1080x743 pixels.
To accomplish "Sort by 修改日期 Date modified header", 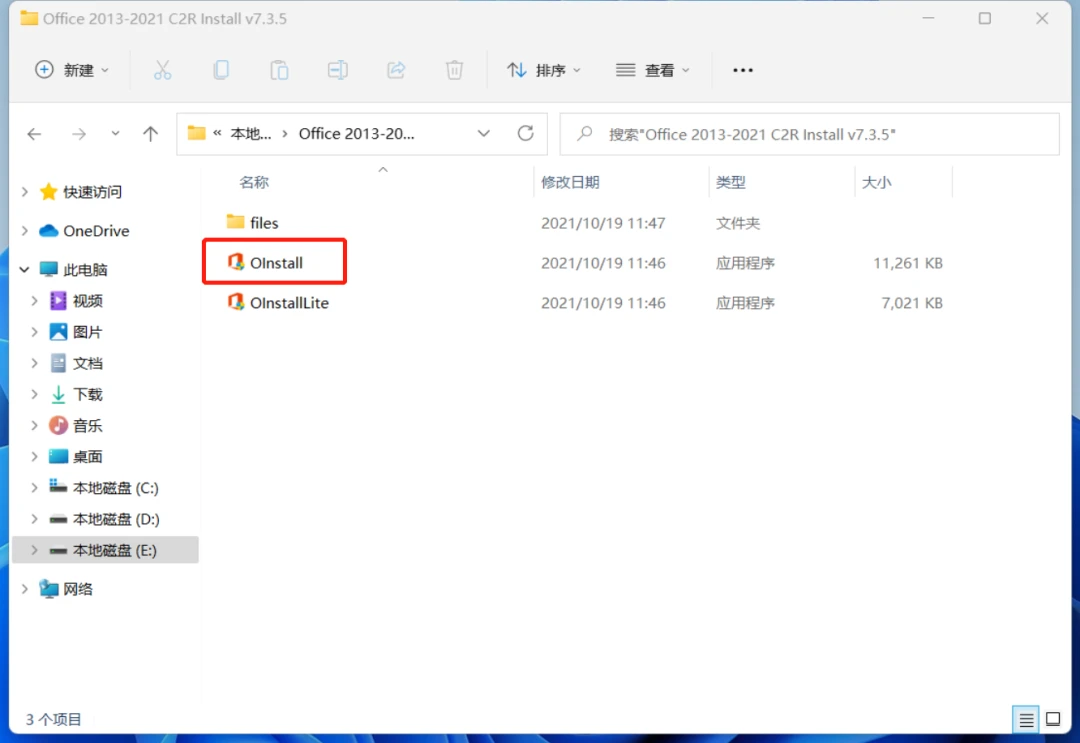I will pyautogui.click(x=570, y=182).
